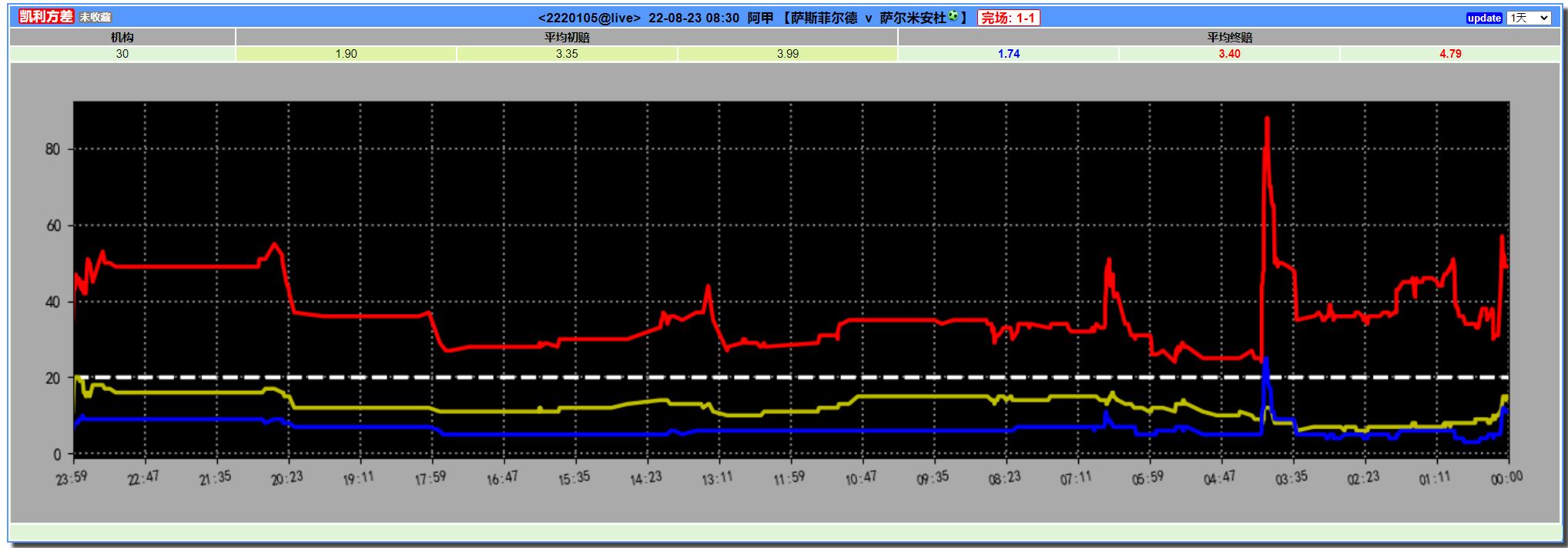This screenshot has height=548, width=1568.
Task: Click the y-axis label 80
Action: (x=52, y=149)
